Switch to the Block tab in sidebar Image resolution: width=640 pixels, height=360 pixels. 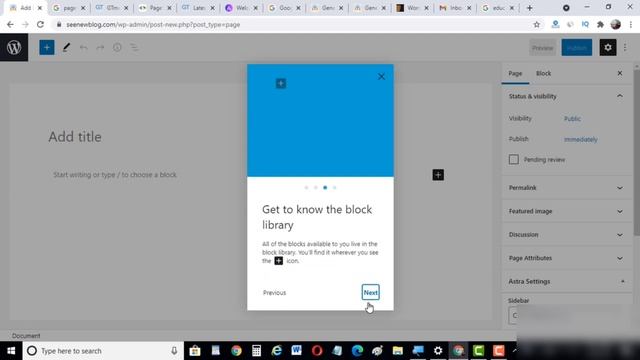click(543, 73)
